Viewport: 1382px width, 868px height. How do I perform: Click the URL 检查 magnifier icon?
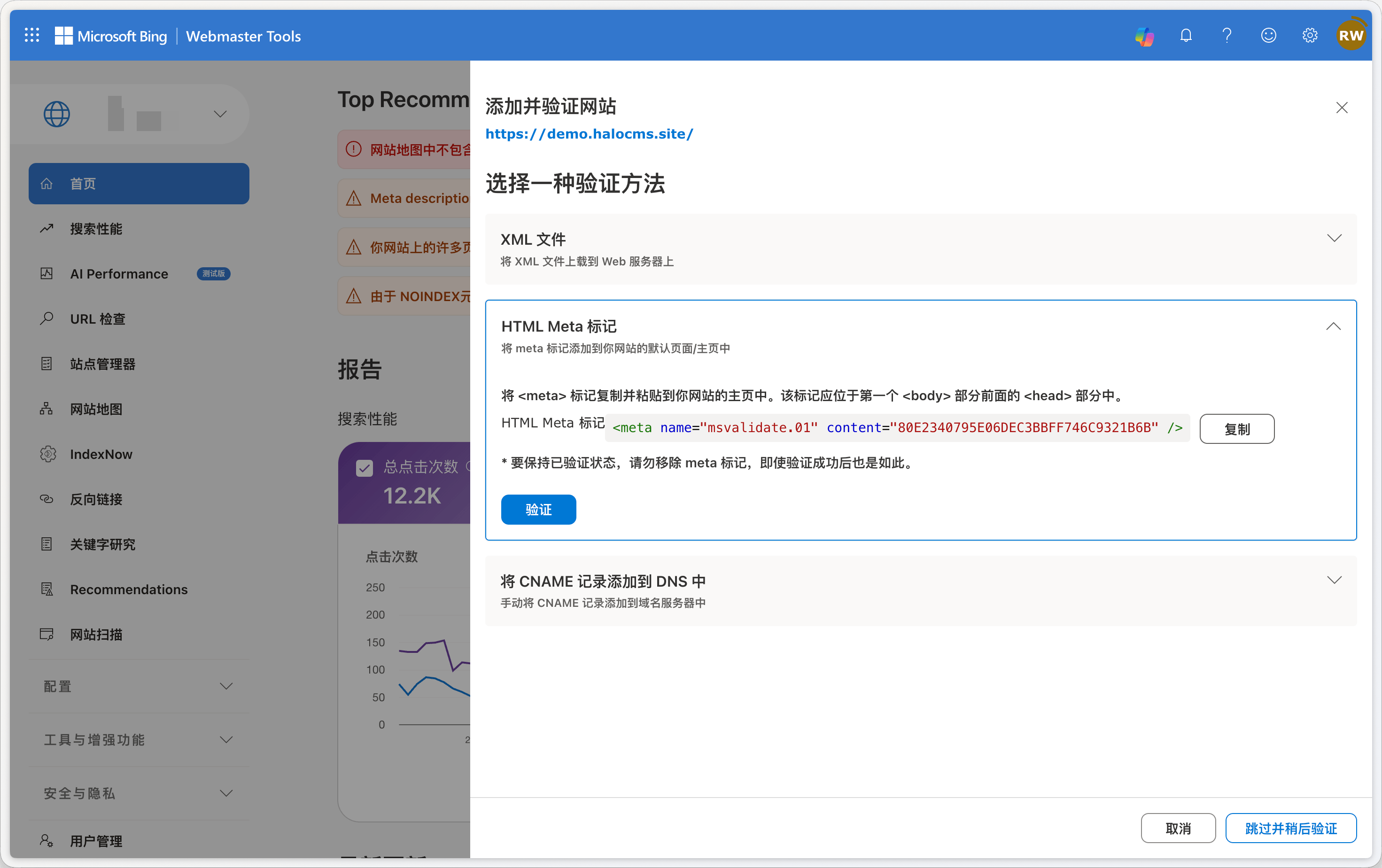[x=47, y=318]
